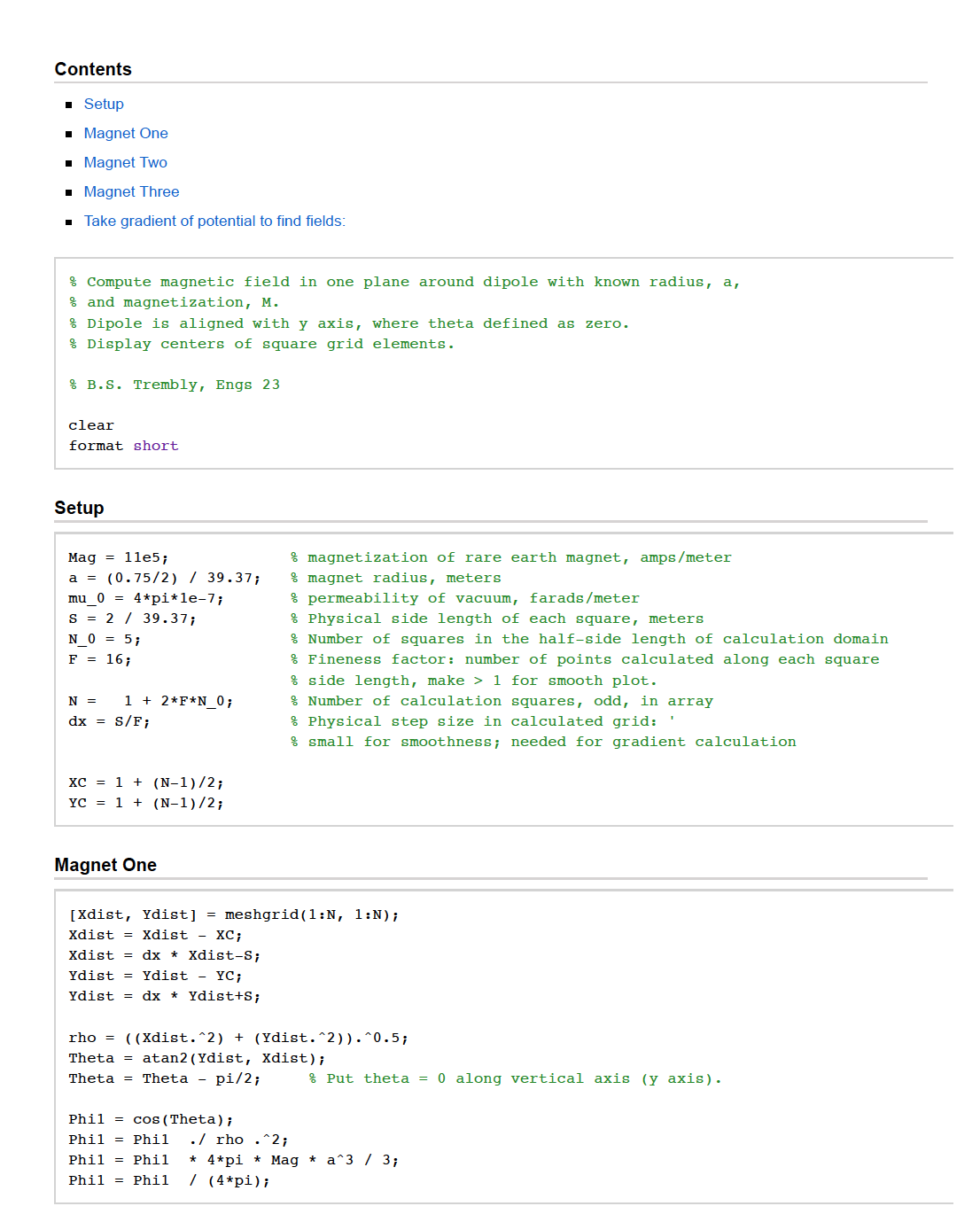Click the 'Mag = 11e5;' code line
The width and height of the screenshot is (980, 1214).
118,558
